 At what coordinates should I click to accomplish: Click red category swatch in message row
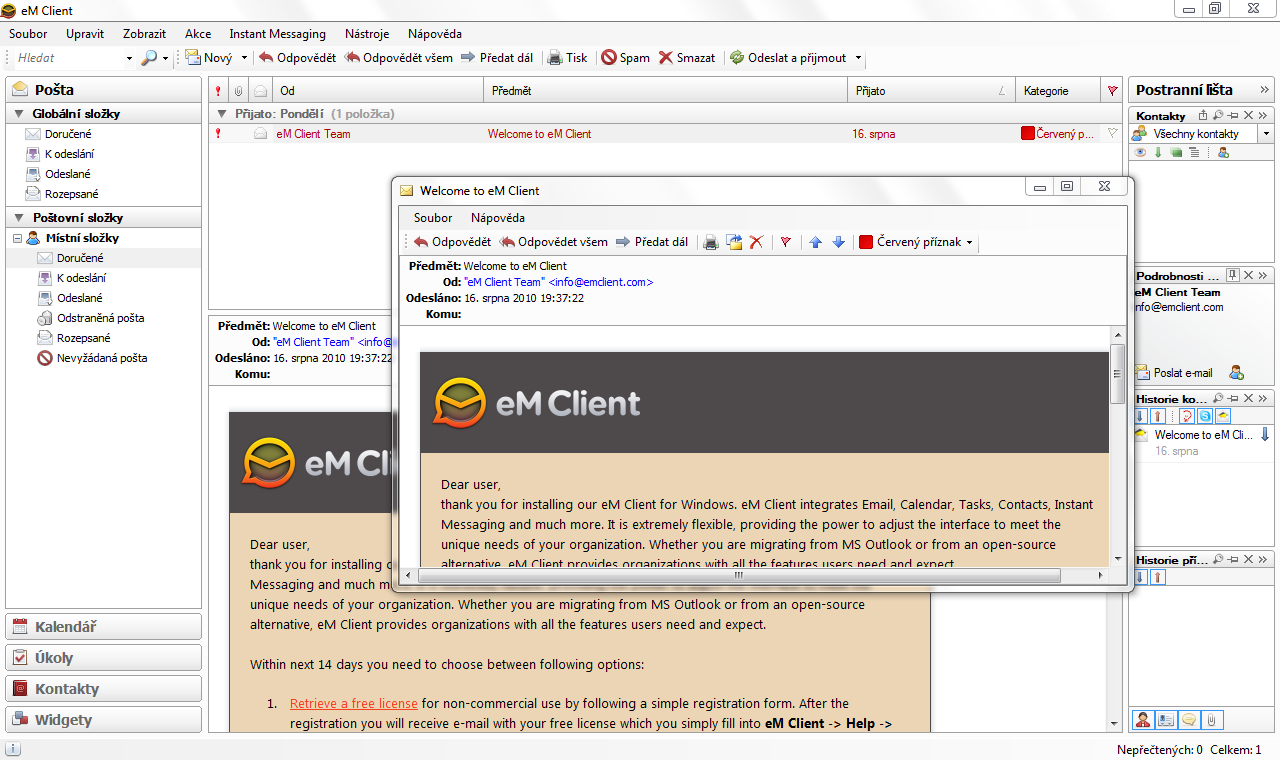point(1028,133)
